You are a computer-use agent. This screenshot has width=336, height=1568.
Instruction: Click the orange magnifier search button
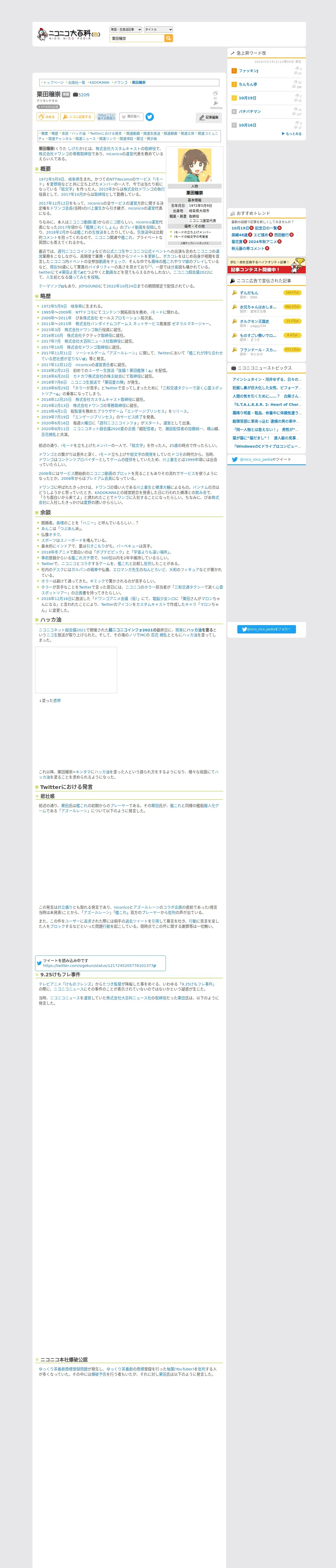169,38
